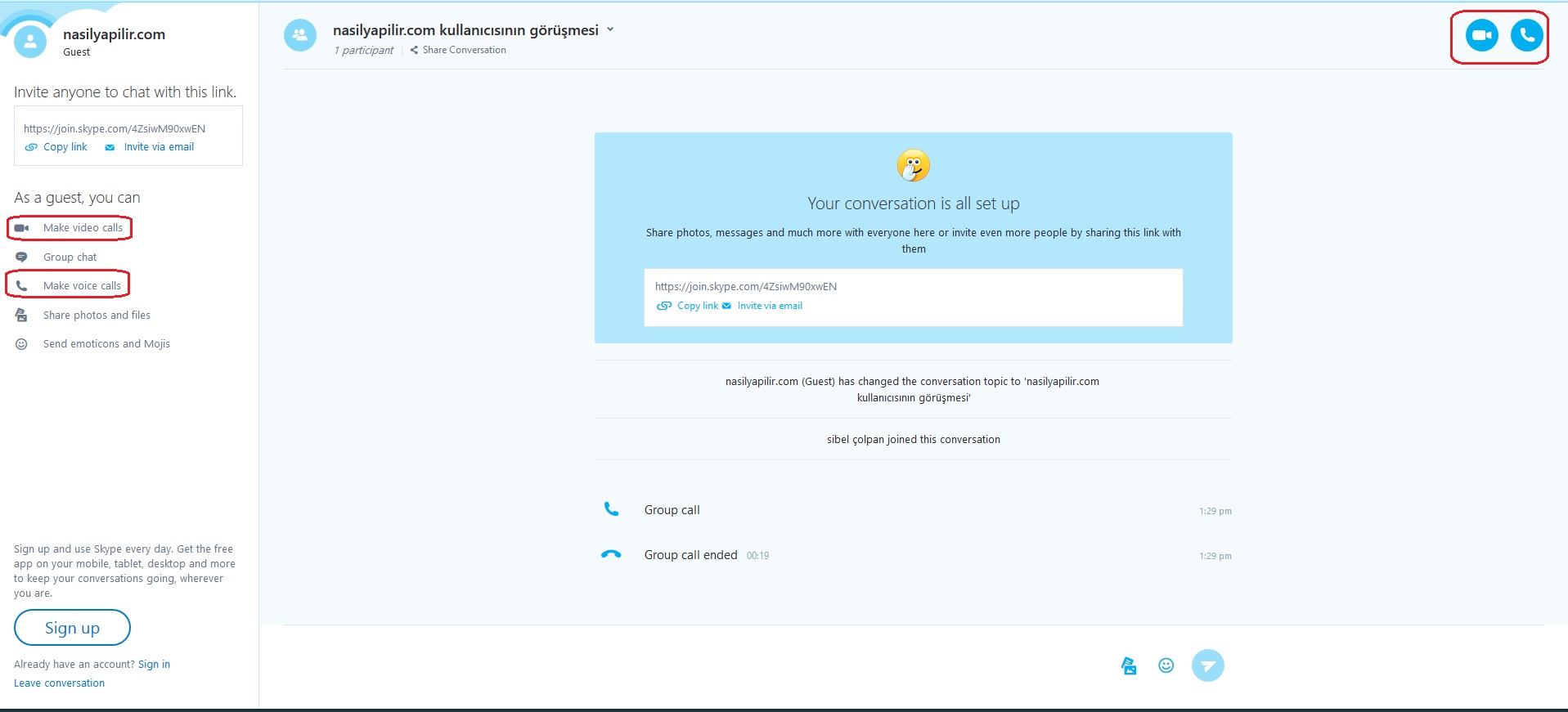Click the file icon beside Share photos and files
This screenshot has width=1568, height=712.
click(21, 315)
